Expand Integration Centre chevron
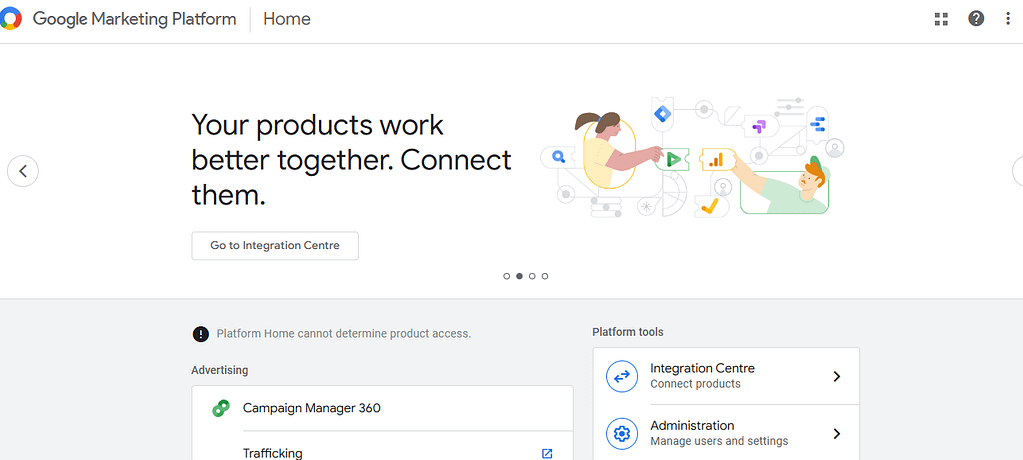Image resolution: width=1023 pixels, height=460 pixels. (x=836, y=376)
